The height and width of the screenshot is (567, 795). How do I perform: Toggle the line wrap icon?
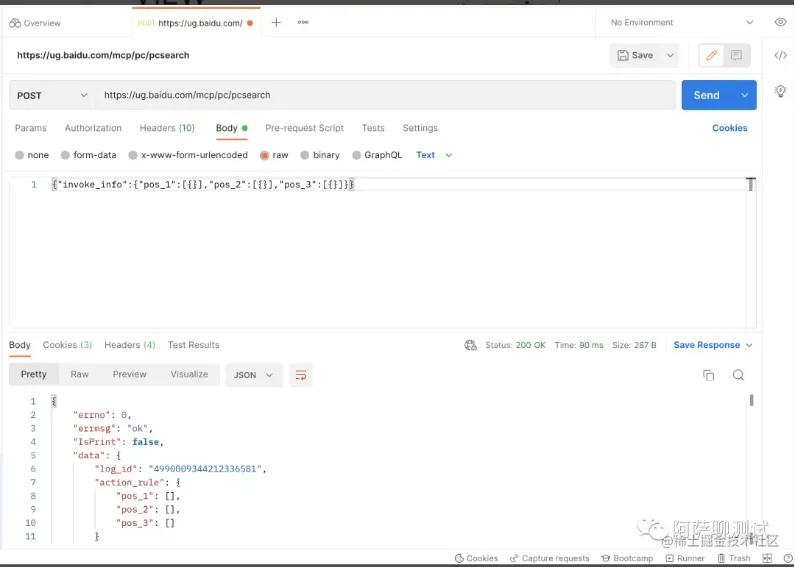pos(301,375)
